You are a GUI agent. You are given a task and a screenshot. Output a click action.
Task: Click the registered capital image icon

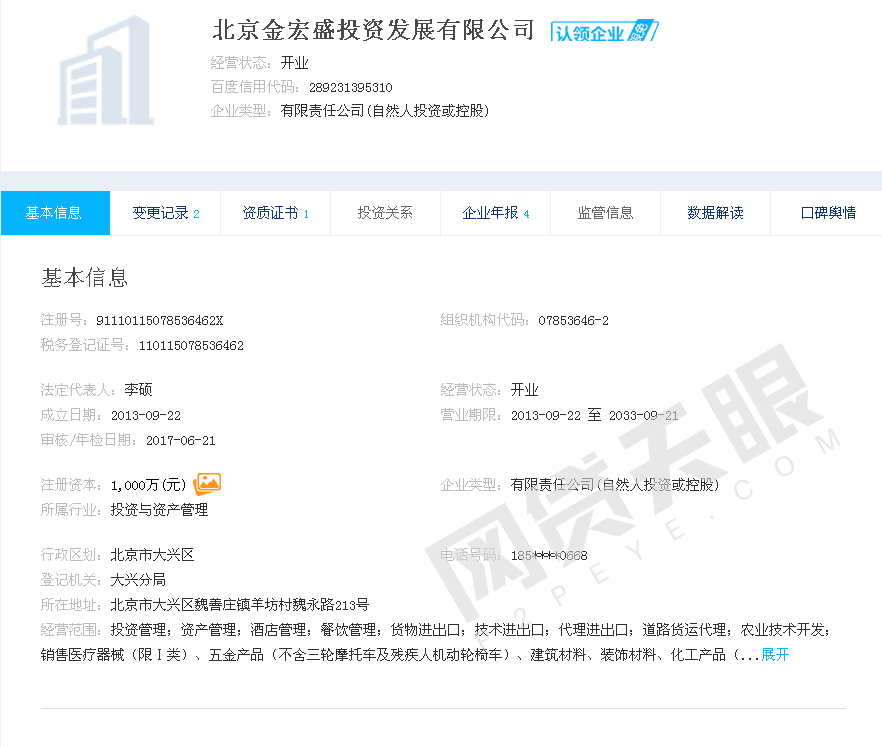207,484
